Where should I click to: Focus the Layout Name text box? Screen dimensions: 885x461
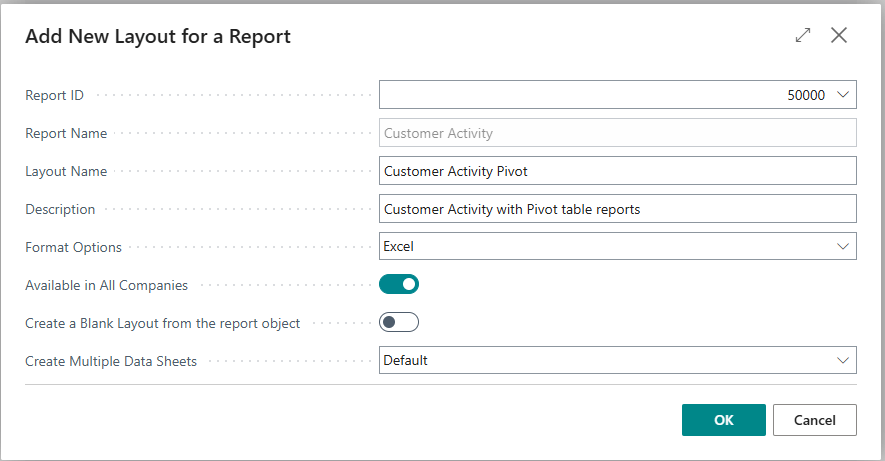pyautogui.click(x=617, y=171)
